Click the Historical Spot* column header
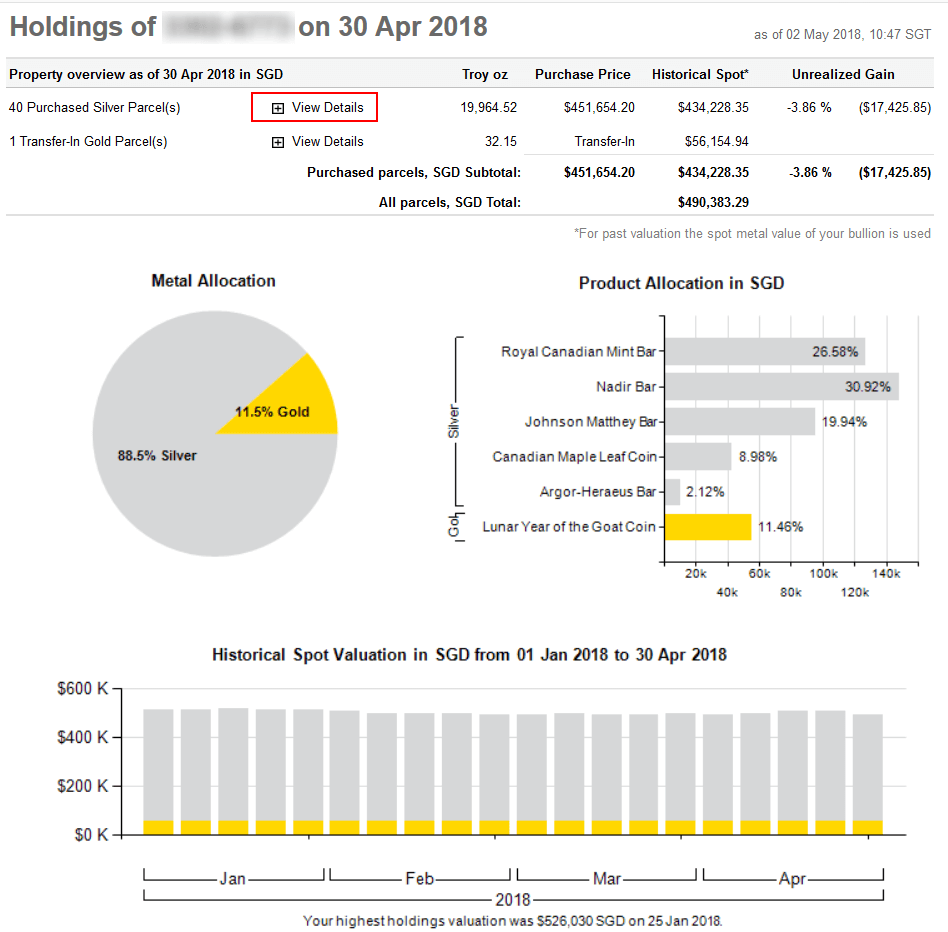Image resolution: width=948 pixels, height=932 pixels. point(700,74)
